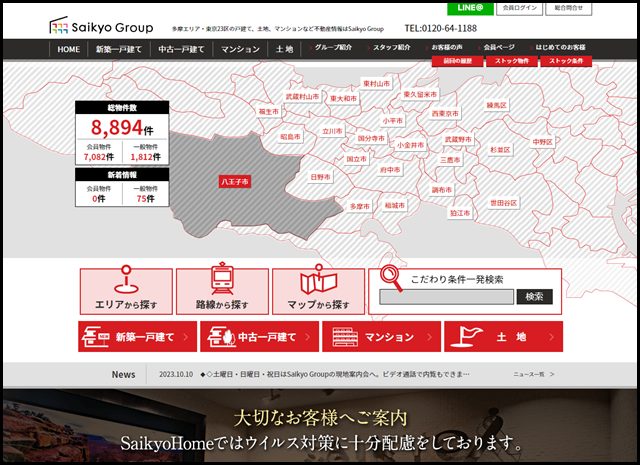This screenshot has width=640, height=465.
Task: Open ニュース一覧 news list link
Action: (533, 374)
